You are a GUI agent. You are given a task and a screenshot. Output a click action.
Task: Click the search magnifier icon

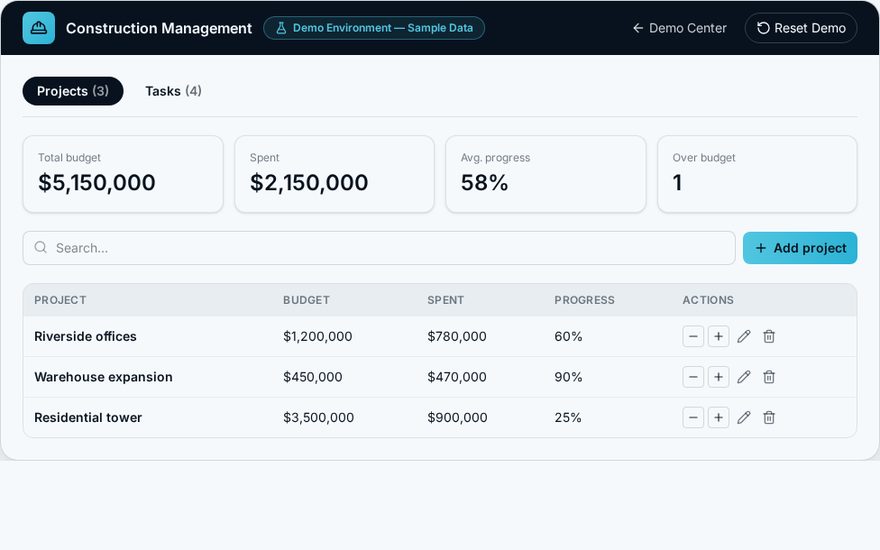[40, 248]
